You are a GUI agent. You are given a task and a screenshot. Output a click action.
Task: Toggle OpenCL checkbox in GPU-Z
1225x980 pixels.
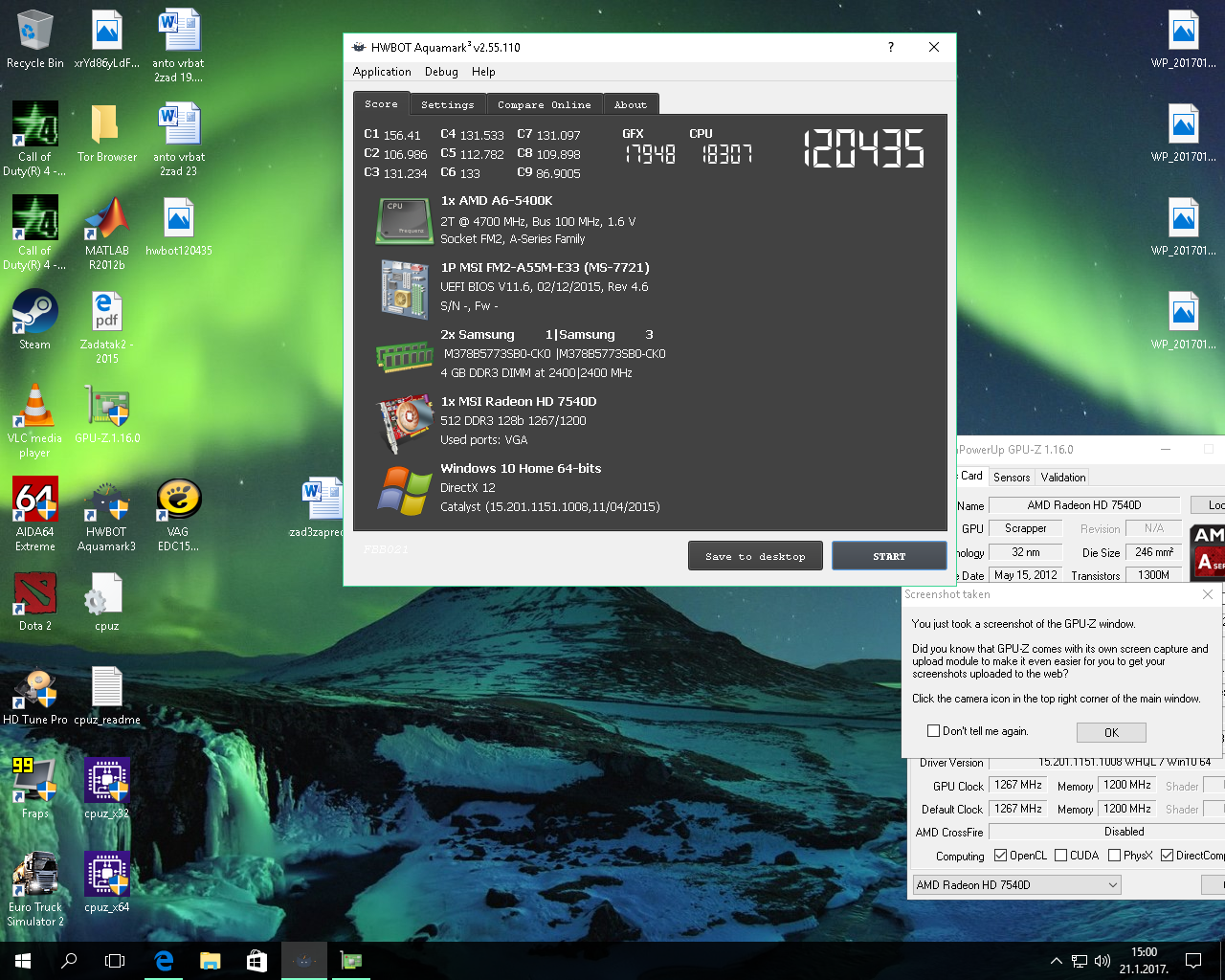pyautogui.click(x=1000, y=855)
